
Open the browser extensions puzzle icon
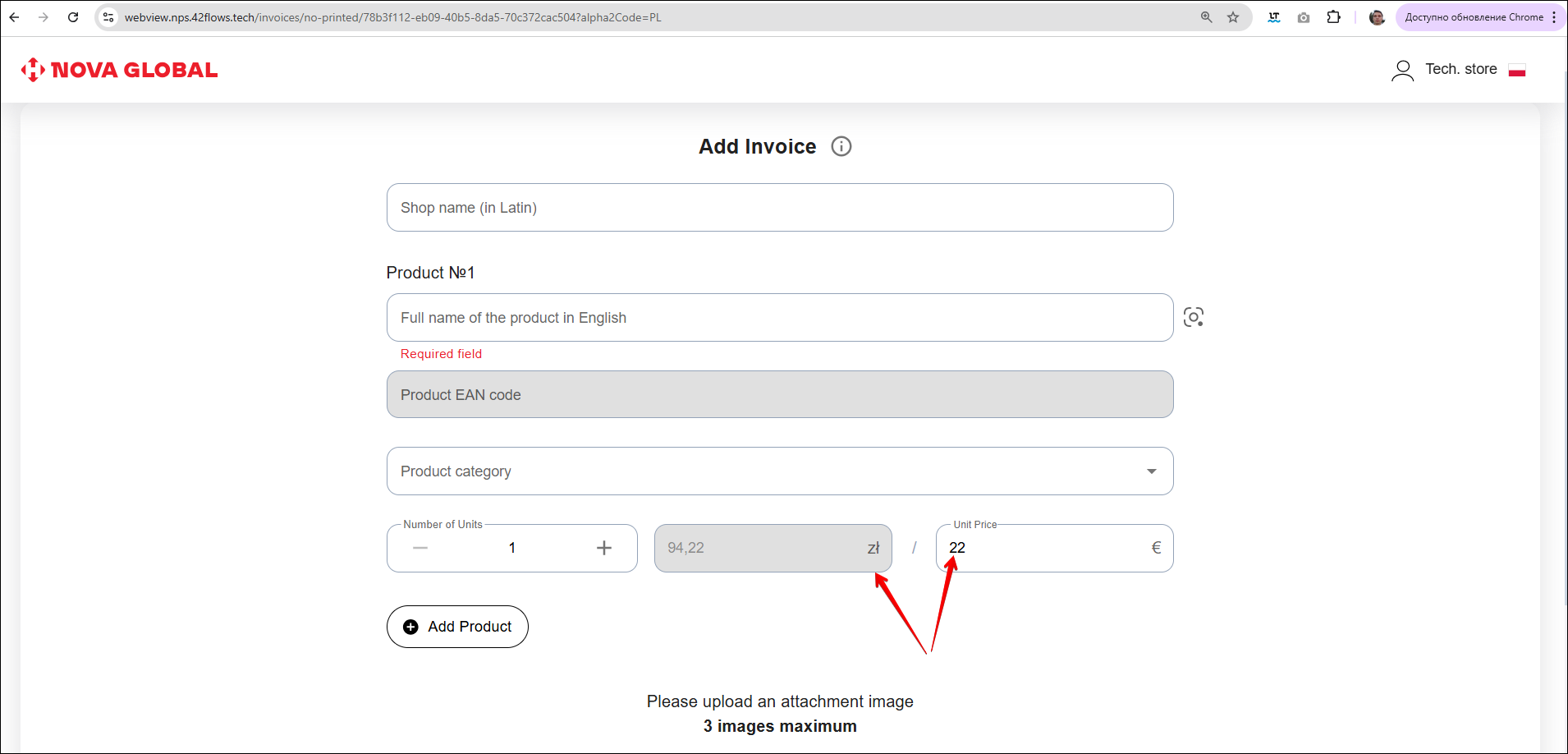click(x=1333, y=17)
